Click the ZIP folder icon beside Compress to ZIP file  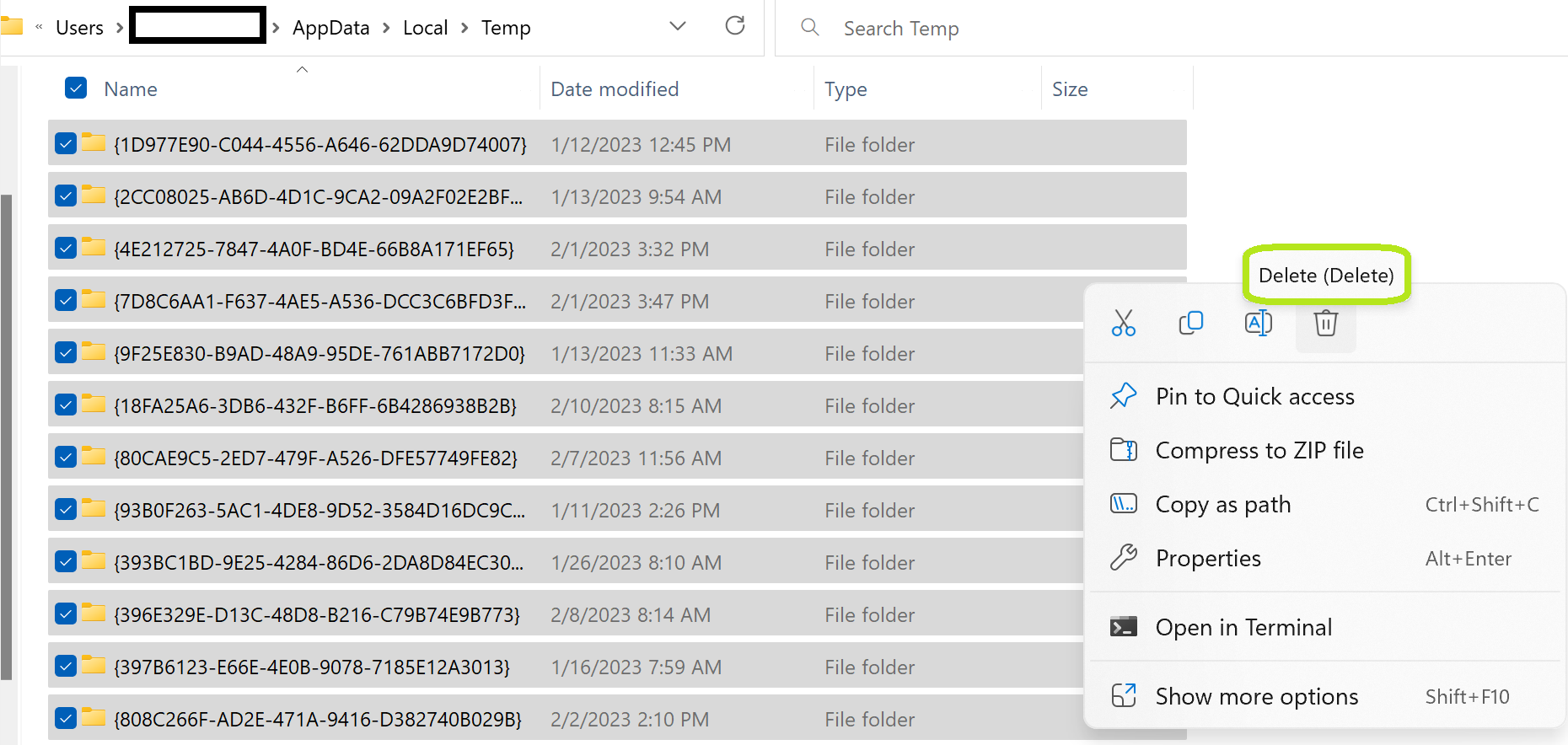(1124, 450)
